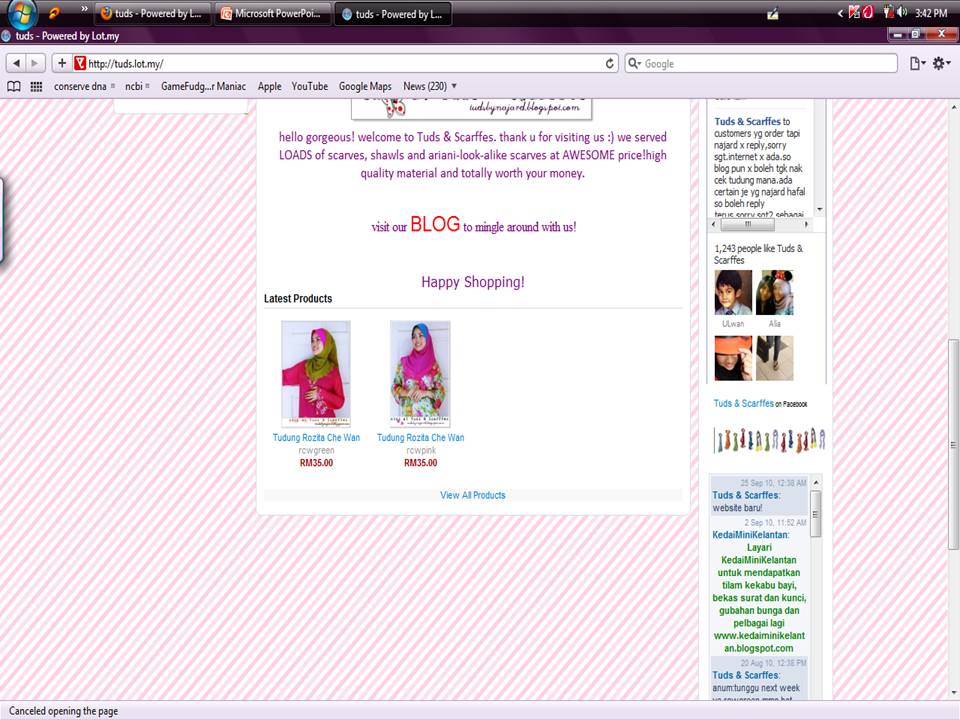Click the Google search magnifier icon
The image size is (960, 720).
pyautogui.click(x=635, y=63)
